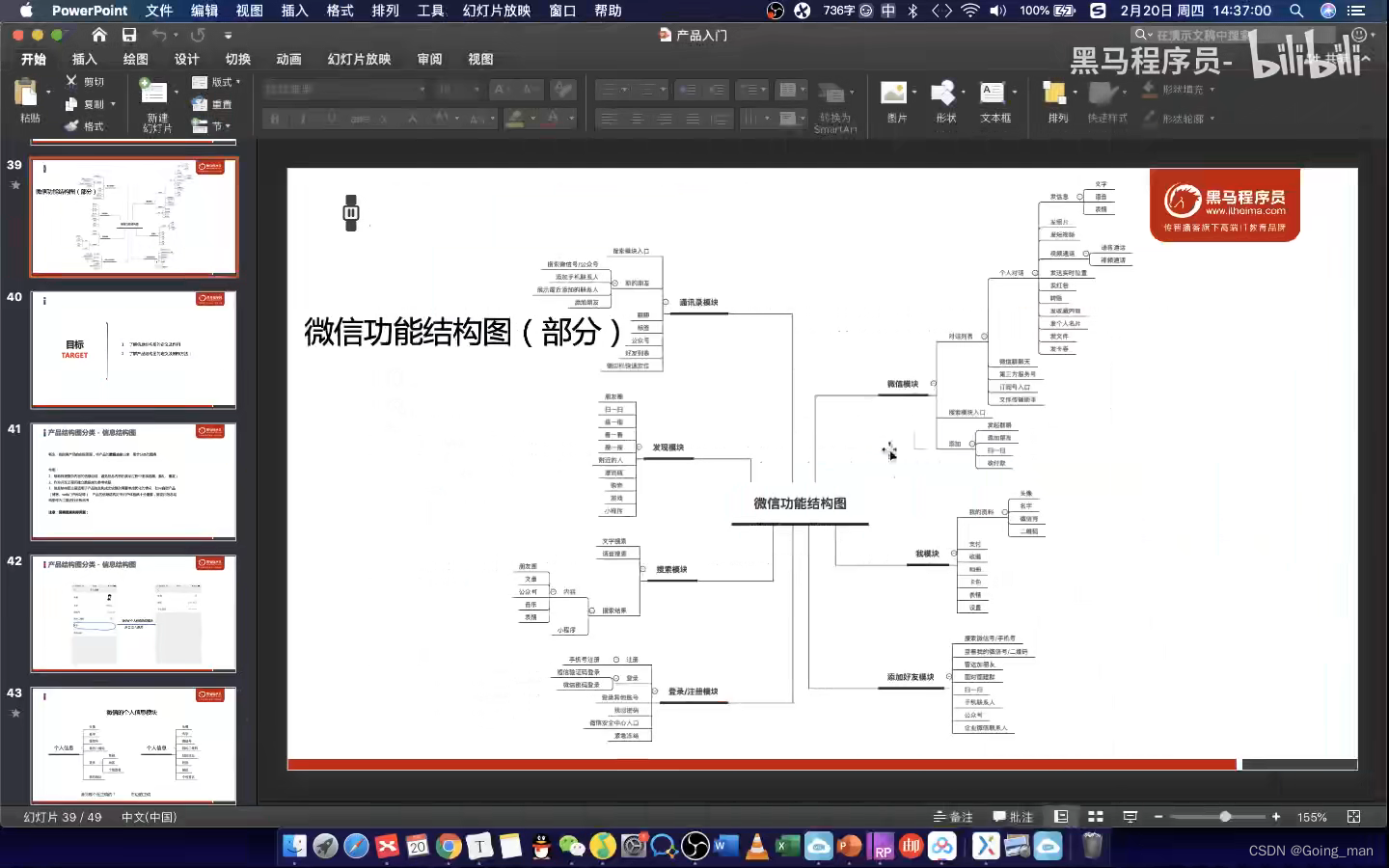Redo the last action
The height and width of the screenshot is (868, 1389).
click(x=198, y=35)
